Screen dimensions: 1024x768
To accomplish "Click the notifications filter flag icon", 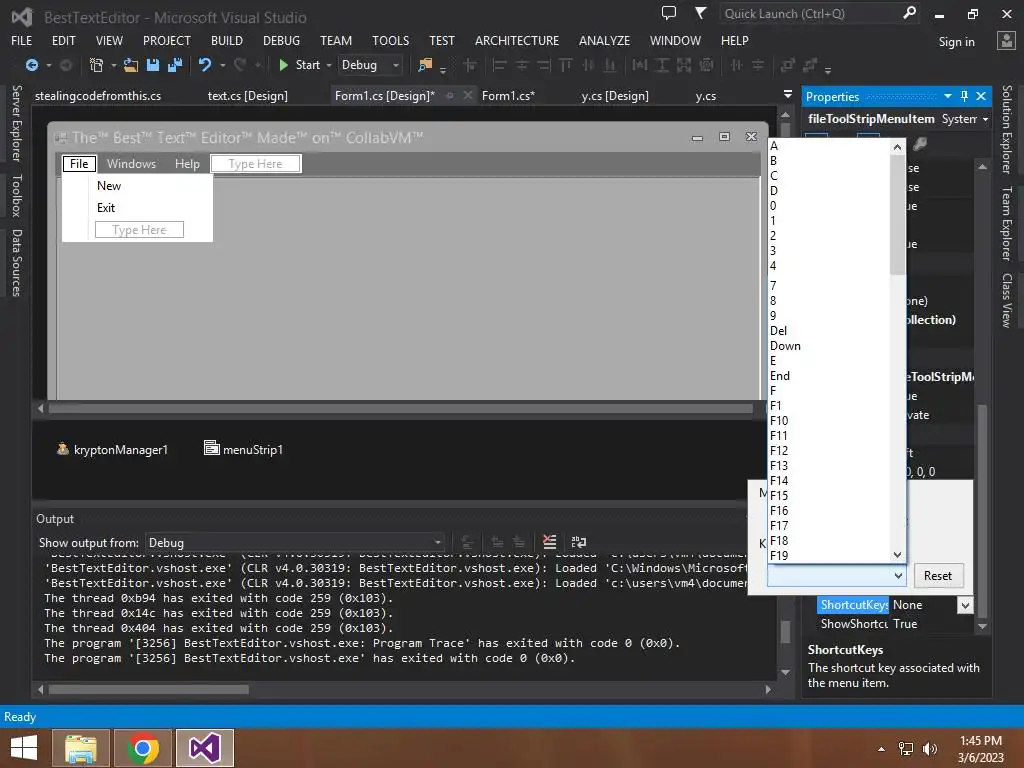I will (x=700, y=12).
